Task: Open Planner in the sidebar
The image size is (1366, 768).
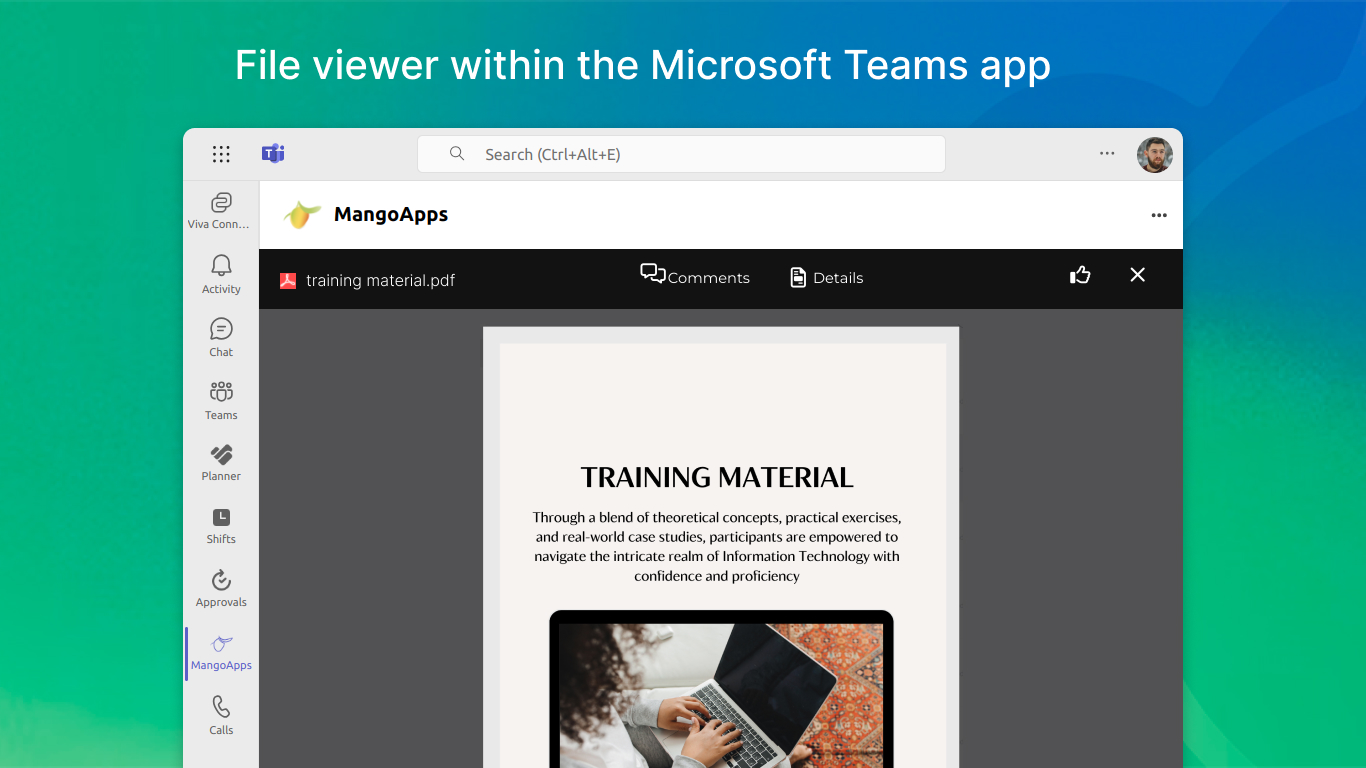Action: tap(221, 463)
